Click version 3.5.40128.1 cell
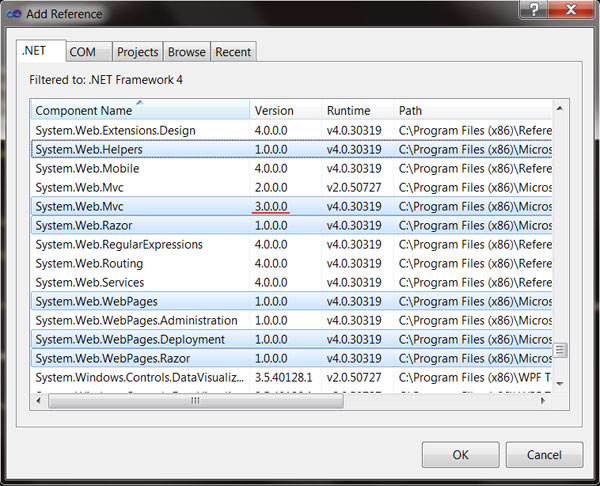This screenshot has width=600, height=486. click(284, 377)
